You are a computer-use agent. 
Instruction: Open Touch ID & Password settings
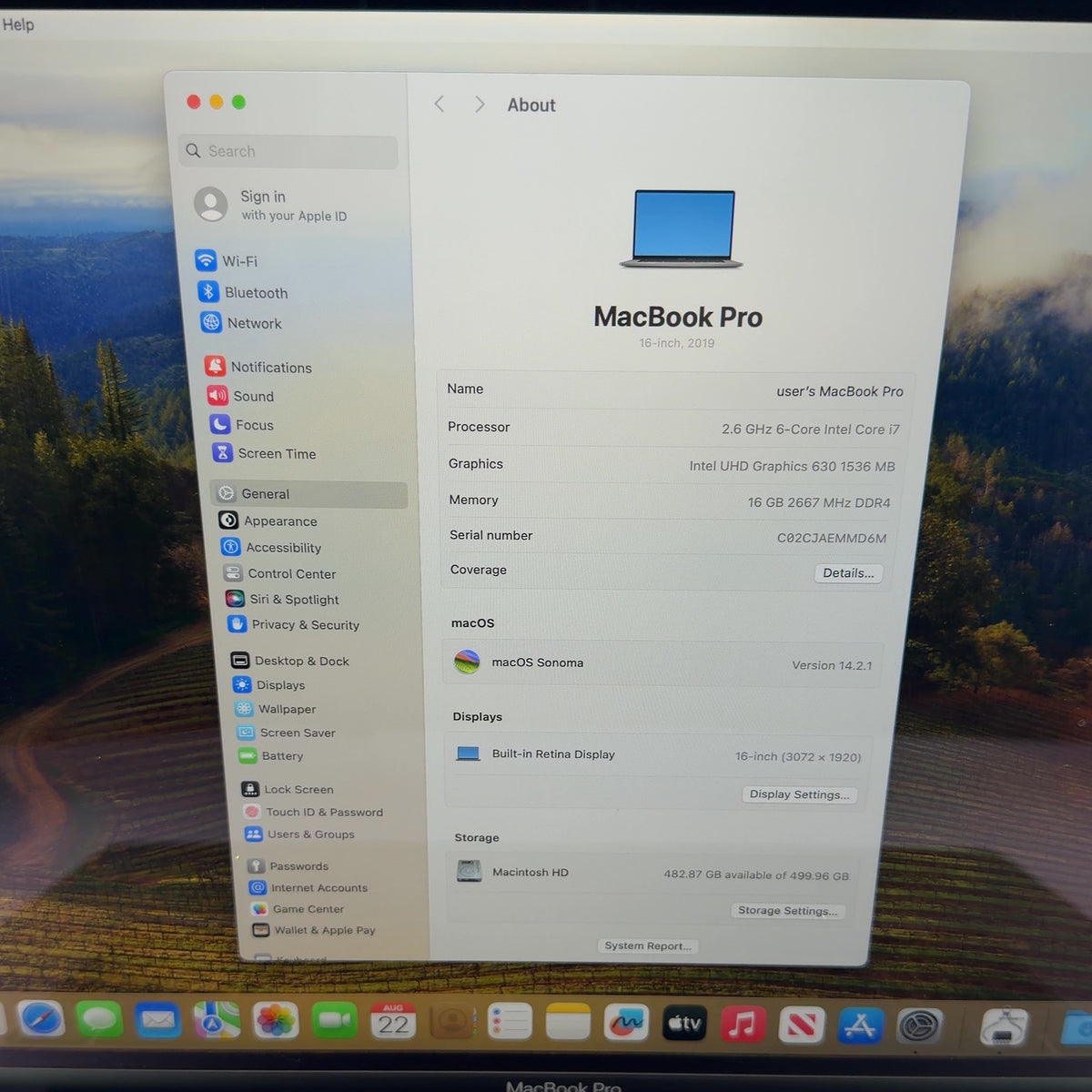(313, 812)
